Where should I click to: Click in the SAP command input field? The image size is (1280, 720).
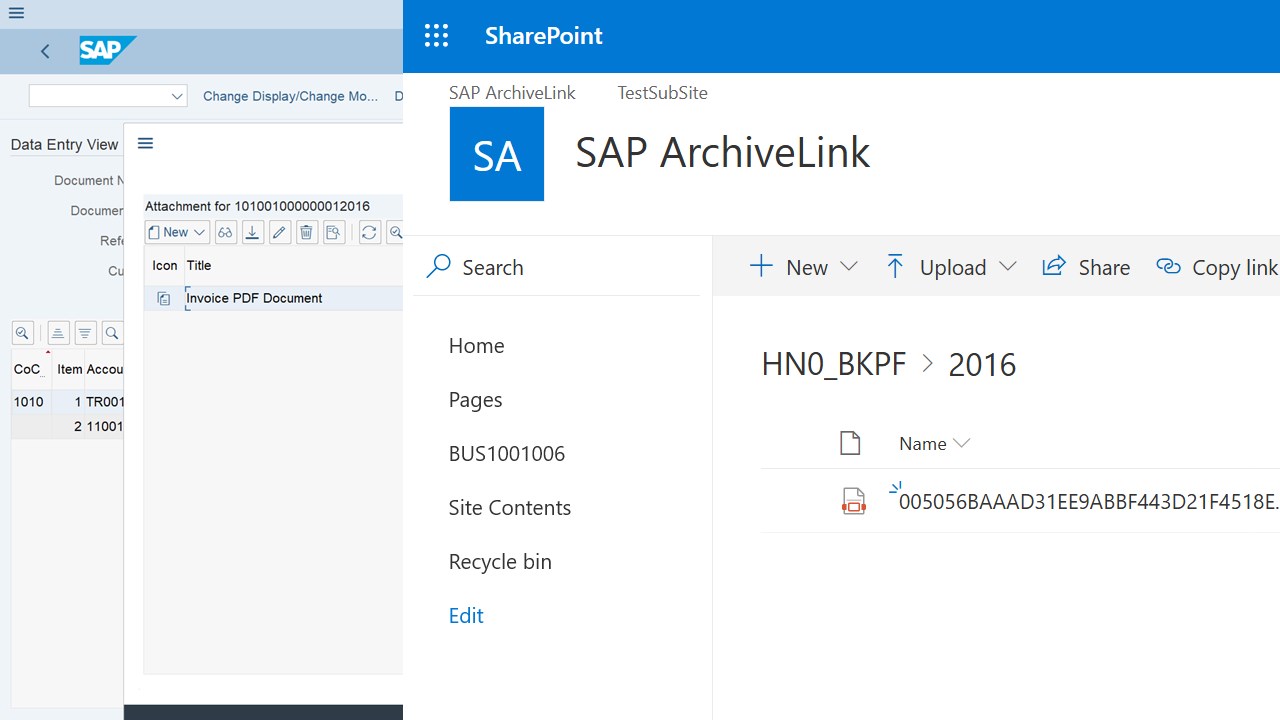pos(99,96)
